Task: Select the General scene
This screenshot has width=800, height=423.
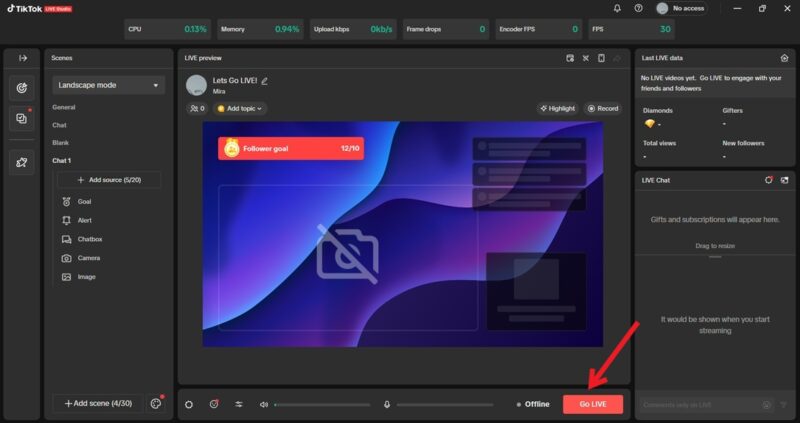Action: pos(64,107)
